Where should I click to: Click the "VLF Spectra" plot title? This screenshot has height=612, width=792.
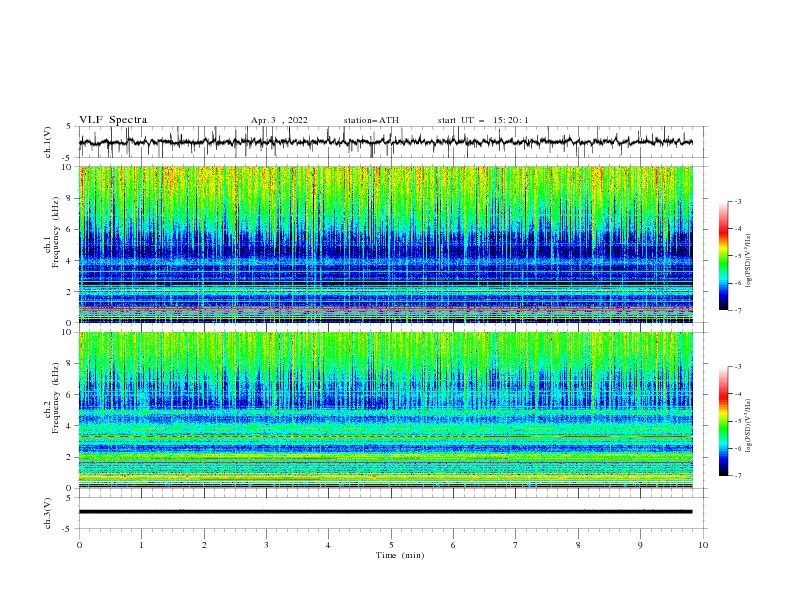click(113, 120)
